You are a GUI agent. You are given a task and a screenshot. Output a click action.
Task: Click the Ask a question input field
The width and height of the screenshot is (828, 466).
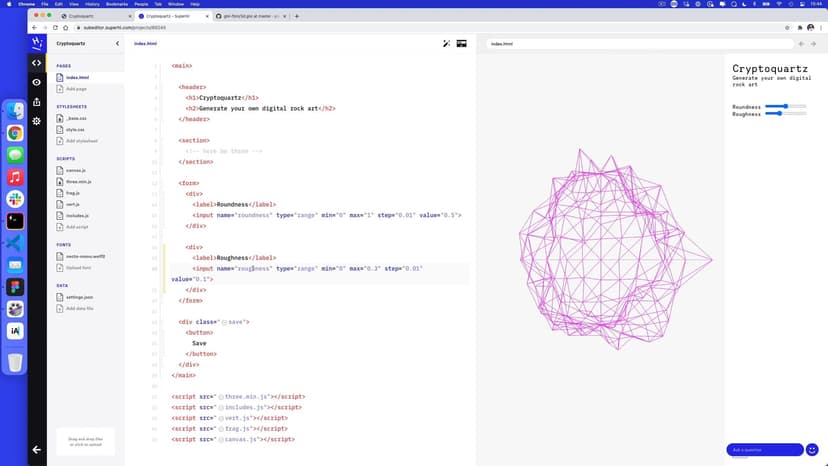click(x=764, y=450)
